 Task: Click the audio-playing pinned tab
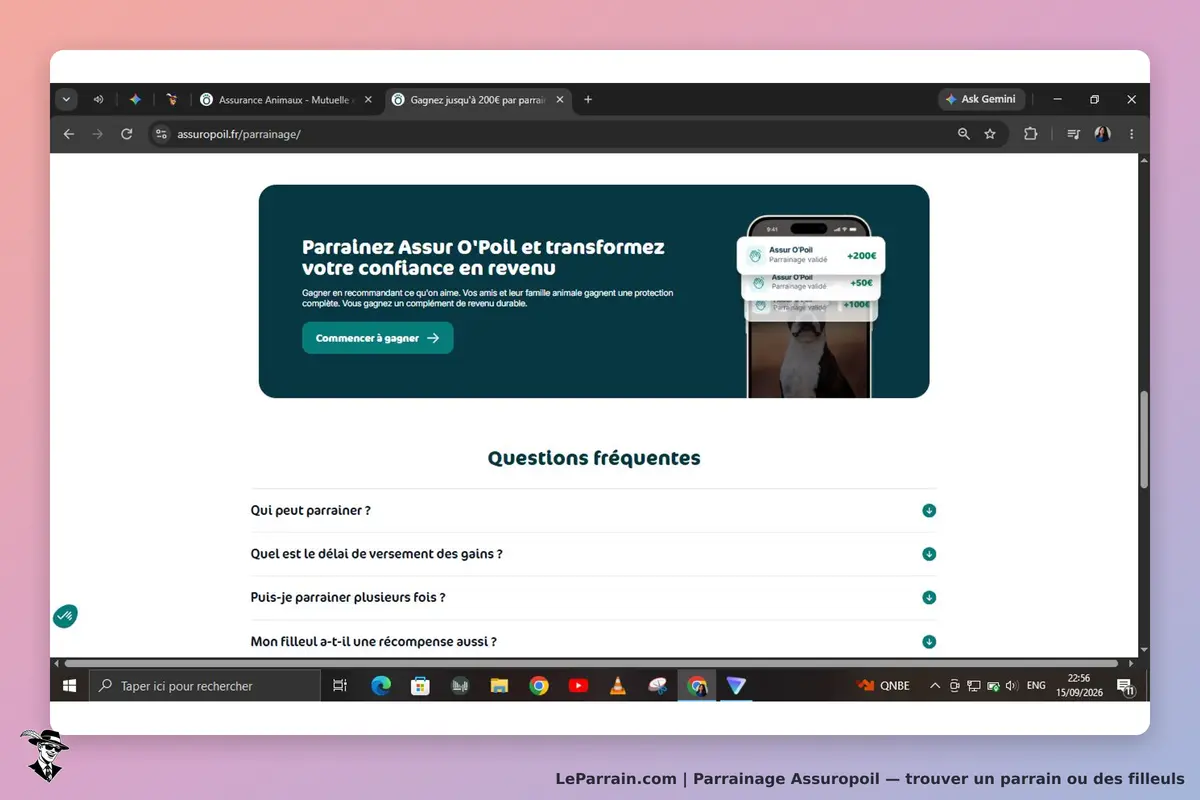[x=98, y=100]
